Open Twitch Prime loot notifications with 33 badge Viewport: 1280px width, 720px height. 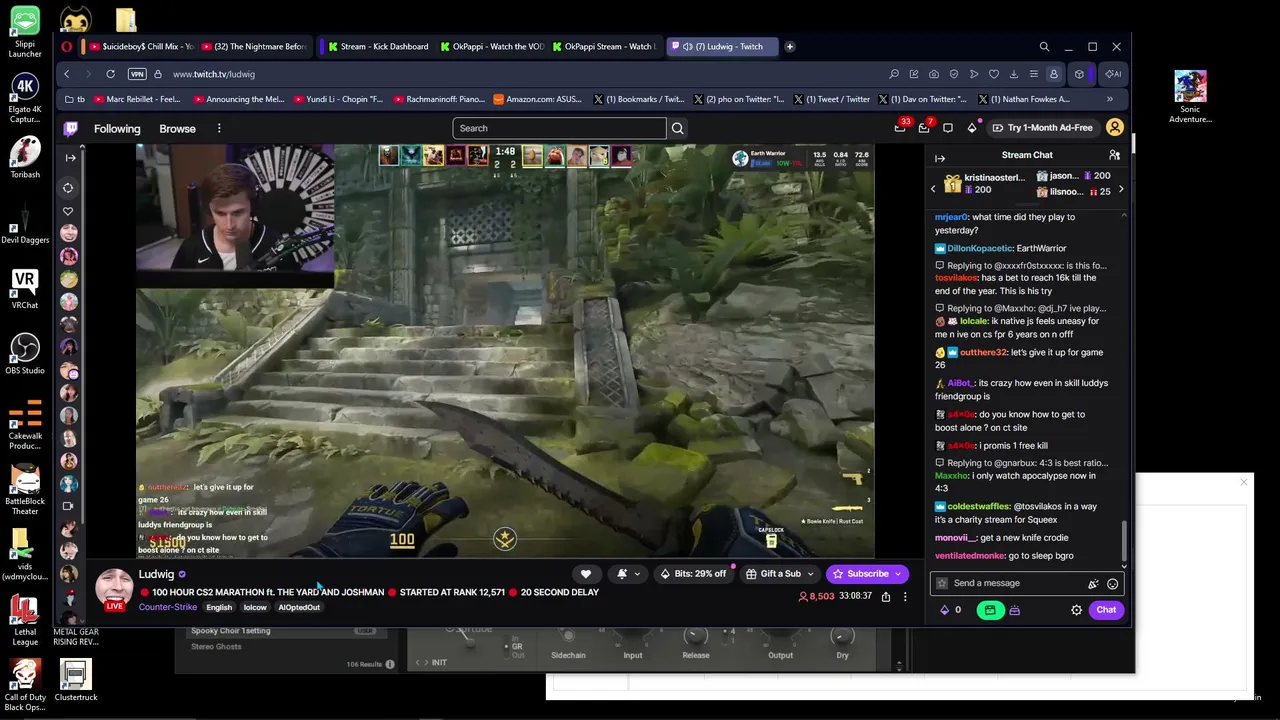[900, 128]
